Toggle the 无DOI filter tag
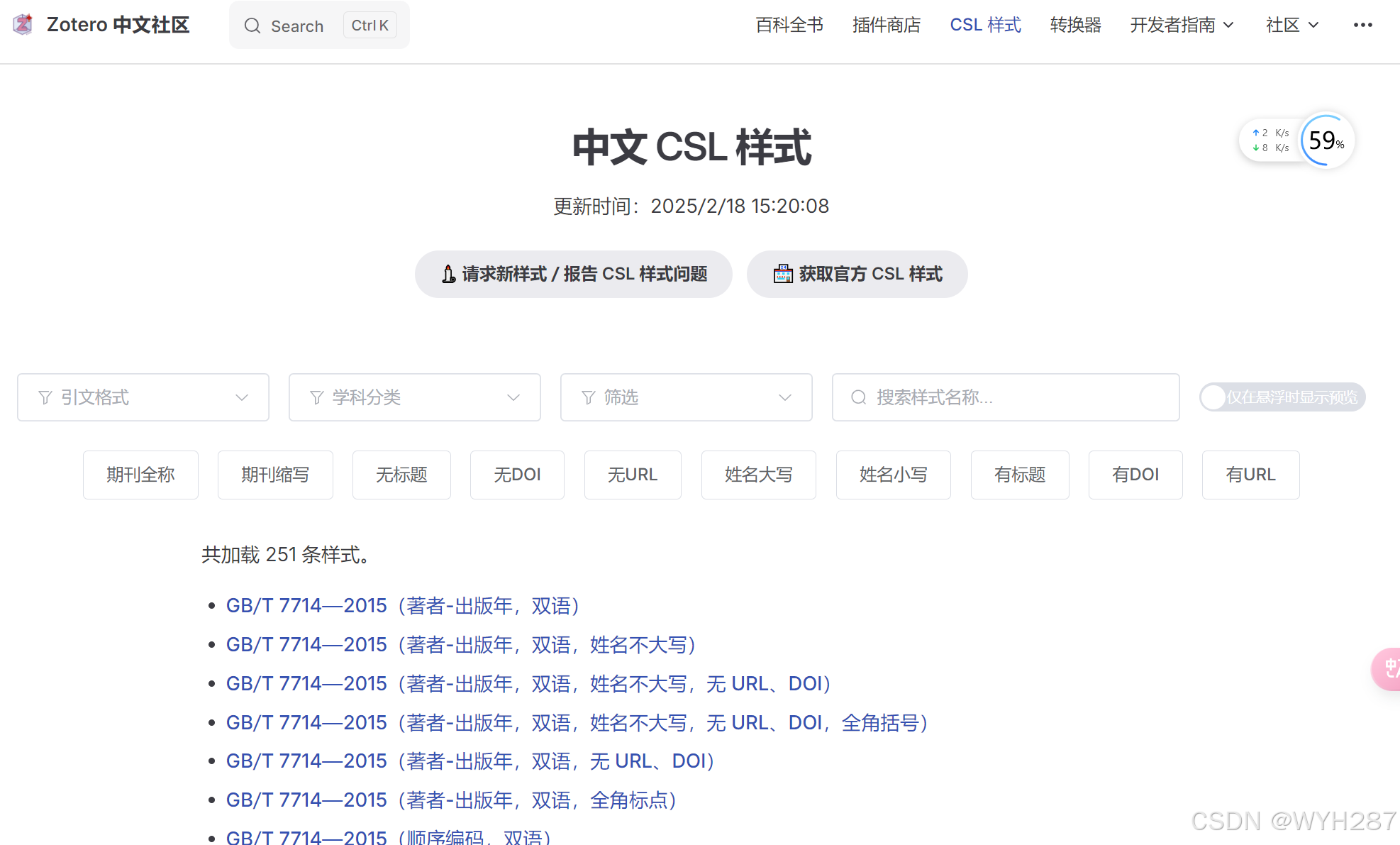Screen dimensions: 1400x845 click(x=517, y=475)
